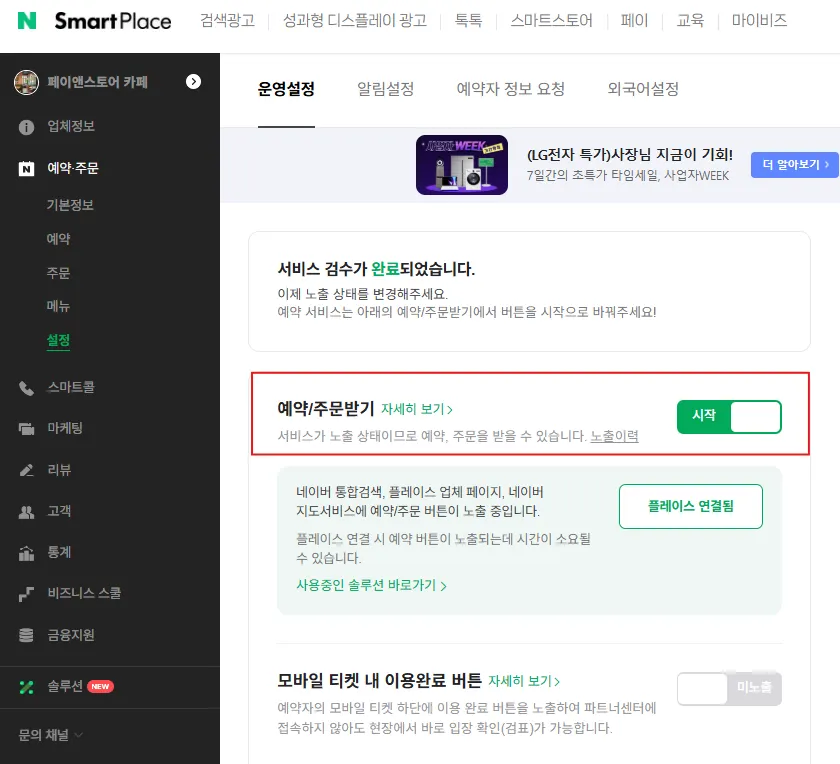Viewport: 840px width, 764px height.
Task: Open 자세히 보기 next to 모바일 티켓 내 이용완료 버튼
Action: click(x=524, y=681)
